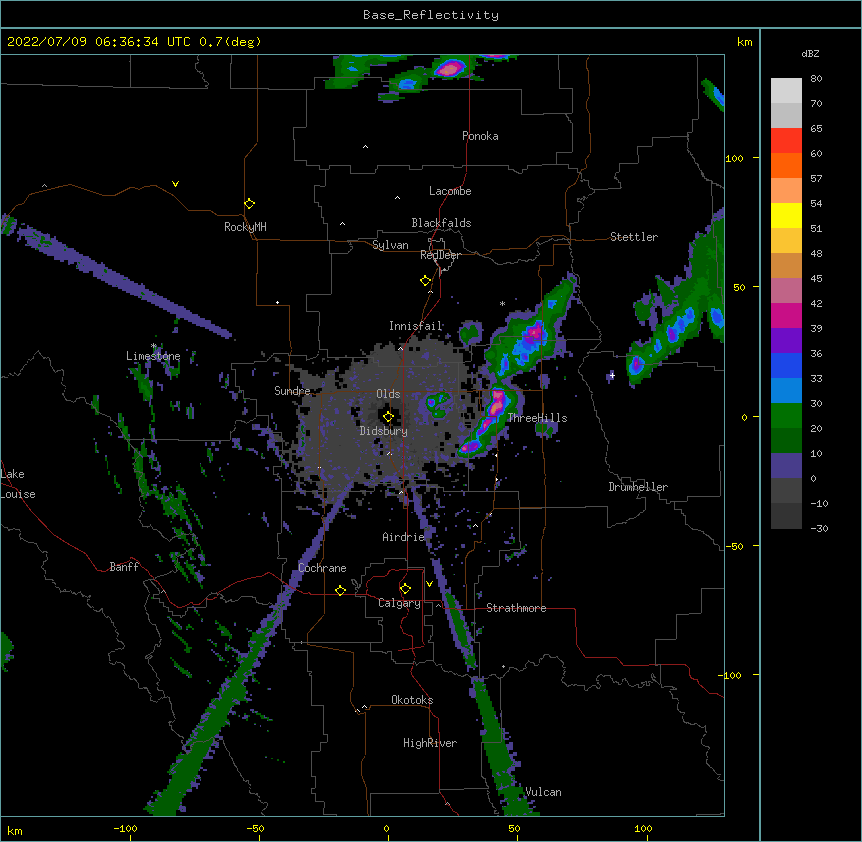Click the red 65 dBZ legend swatch

786,141
